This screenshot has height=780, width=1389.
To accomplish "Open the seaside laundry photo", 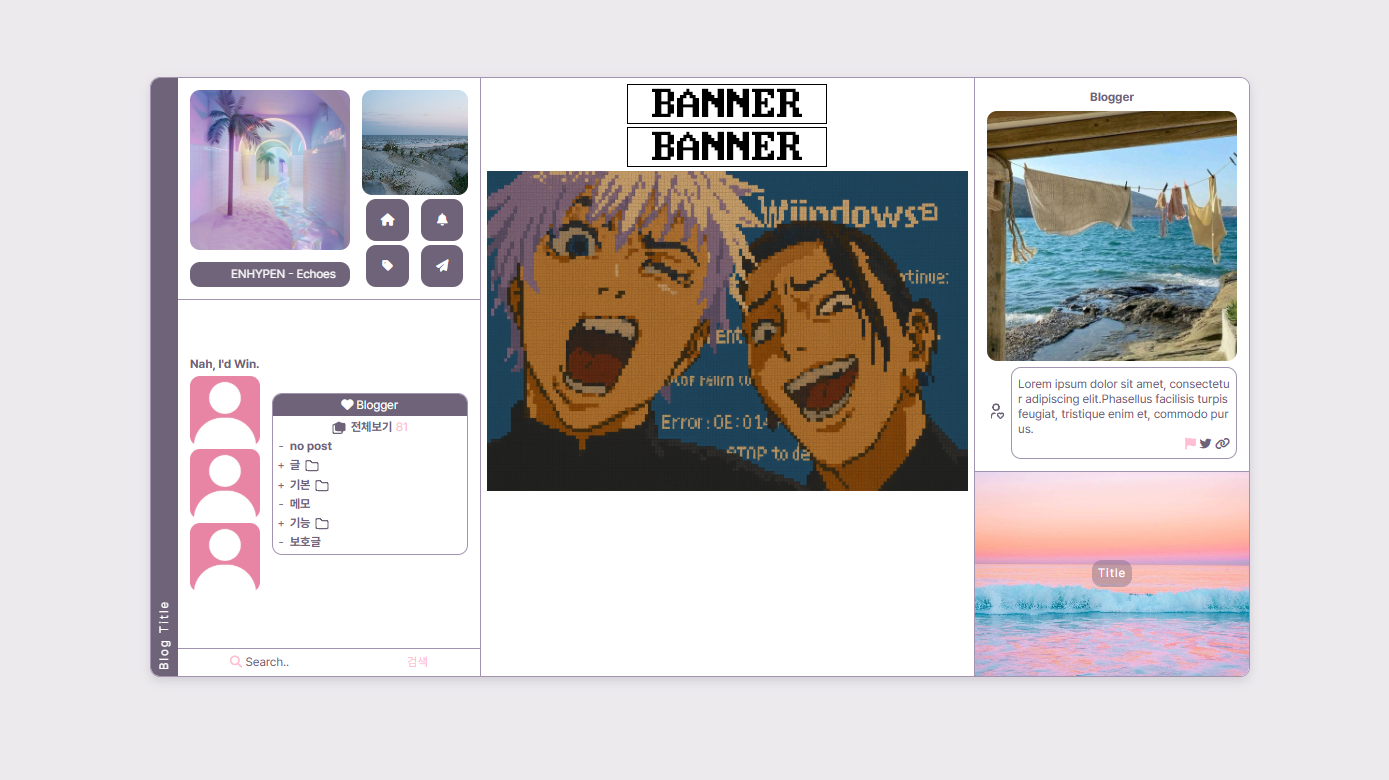I will pos(1112,236).
